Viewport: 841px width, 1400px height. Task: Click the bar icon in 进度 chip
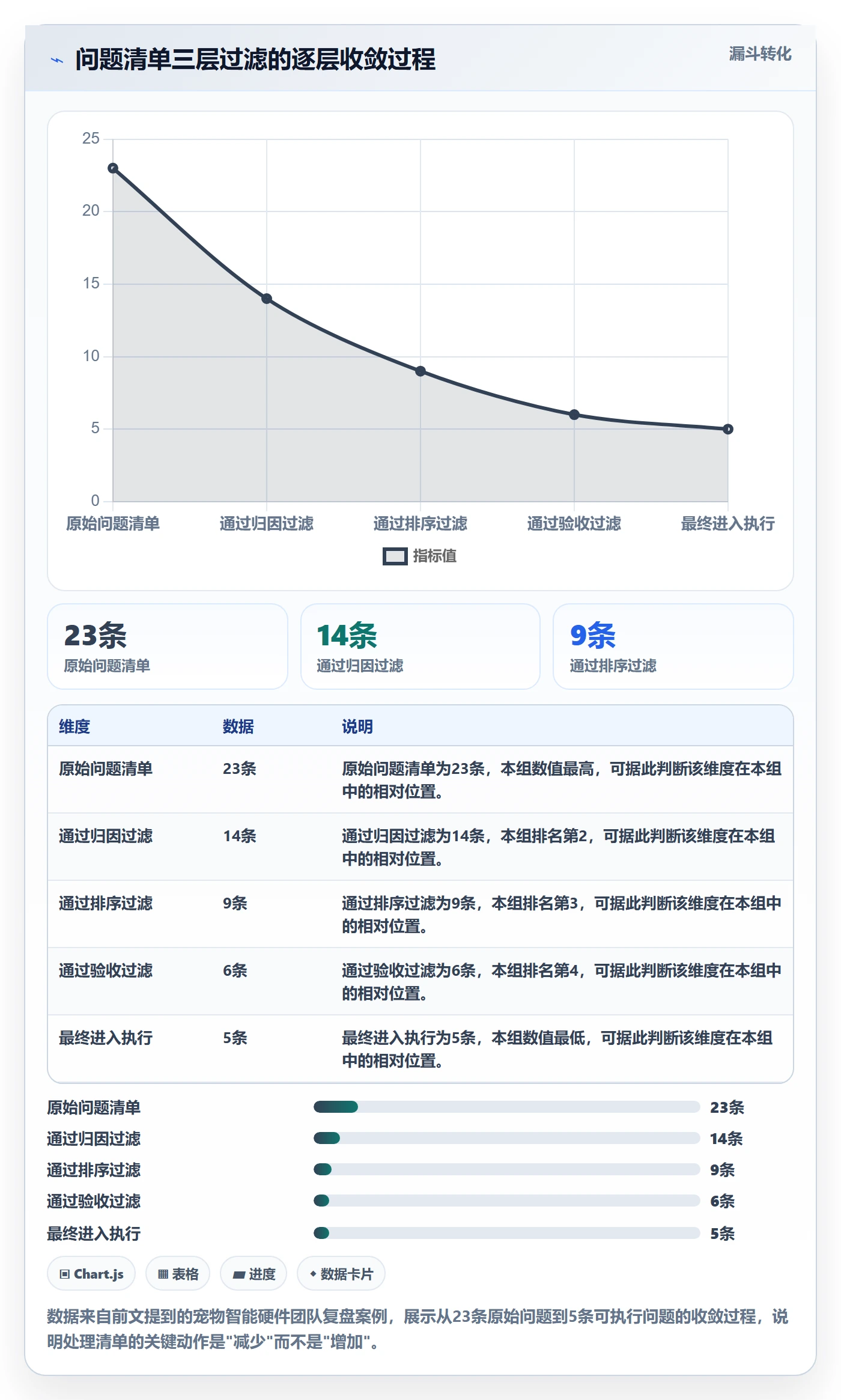pos(238,1275)
